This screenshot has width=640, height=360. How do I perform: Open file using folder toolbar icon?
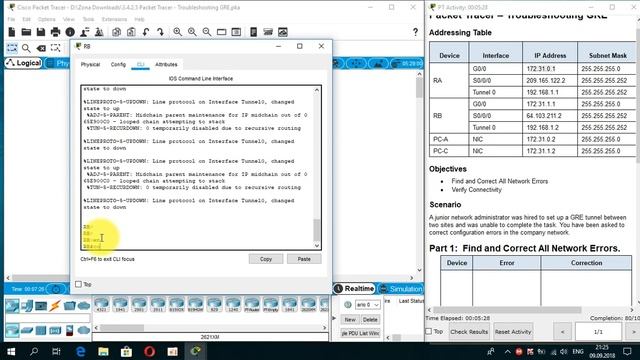point(26,32)
